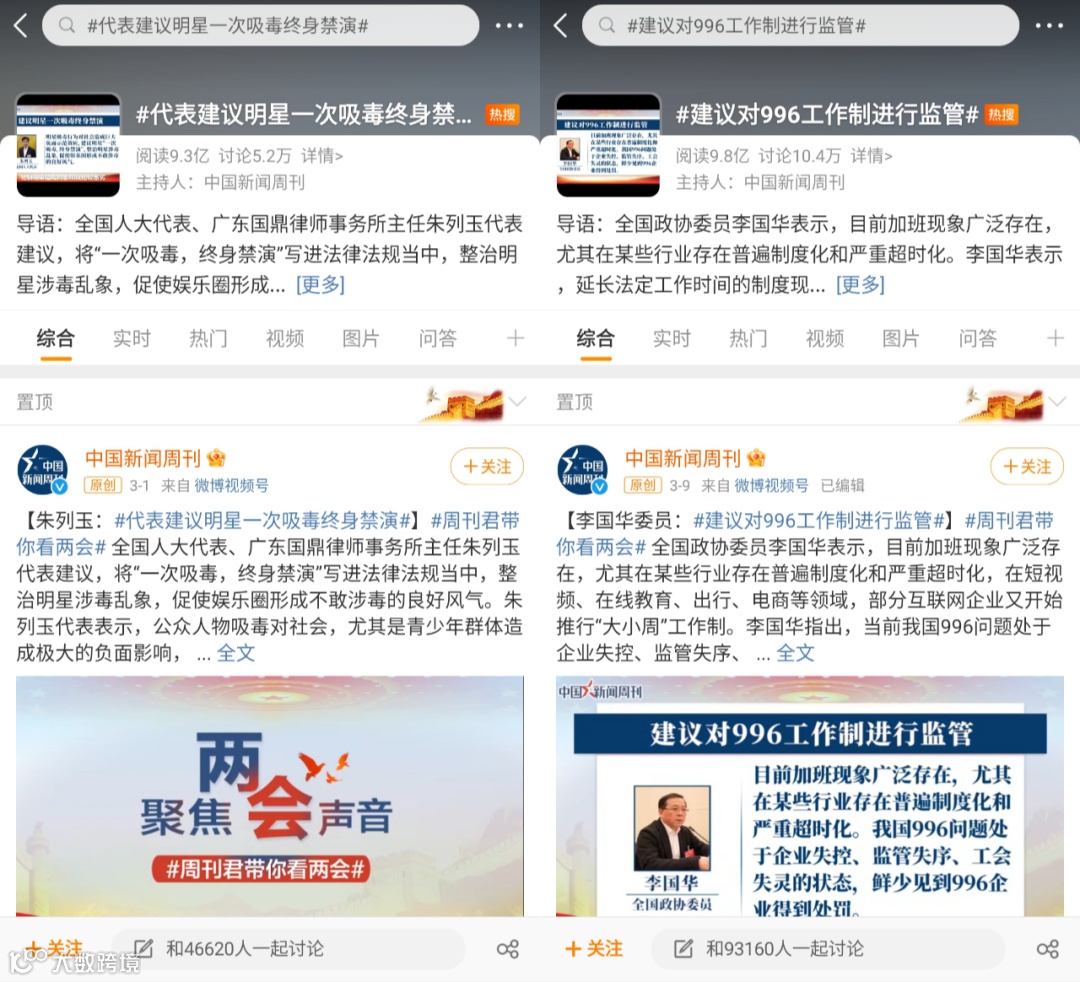Tap the search magnifier icon in right search bar
1080x982 pixels.
[607, 25]
